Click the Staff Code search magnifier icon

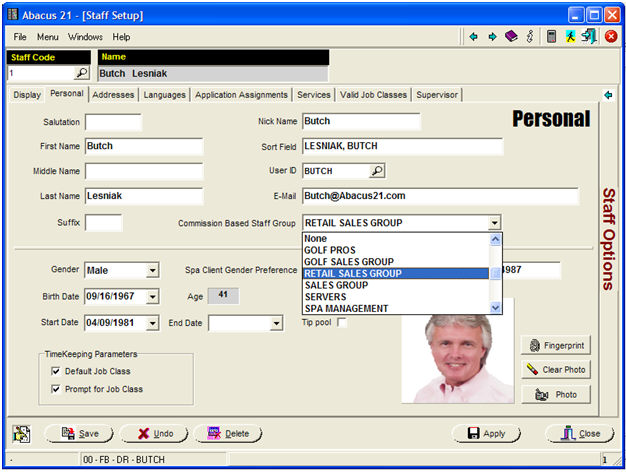click(x=81, y=73)
